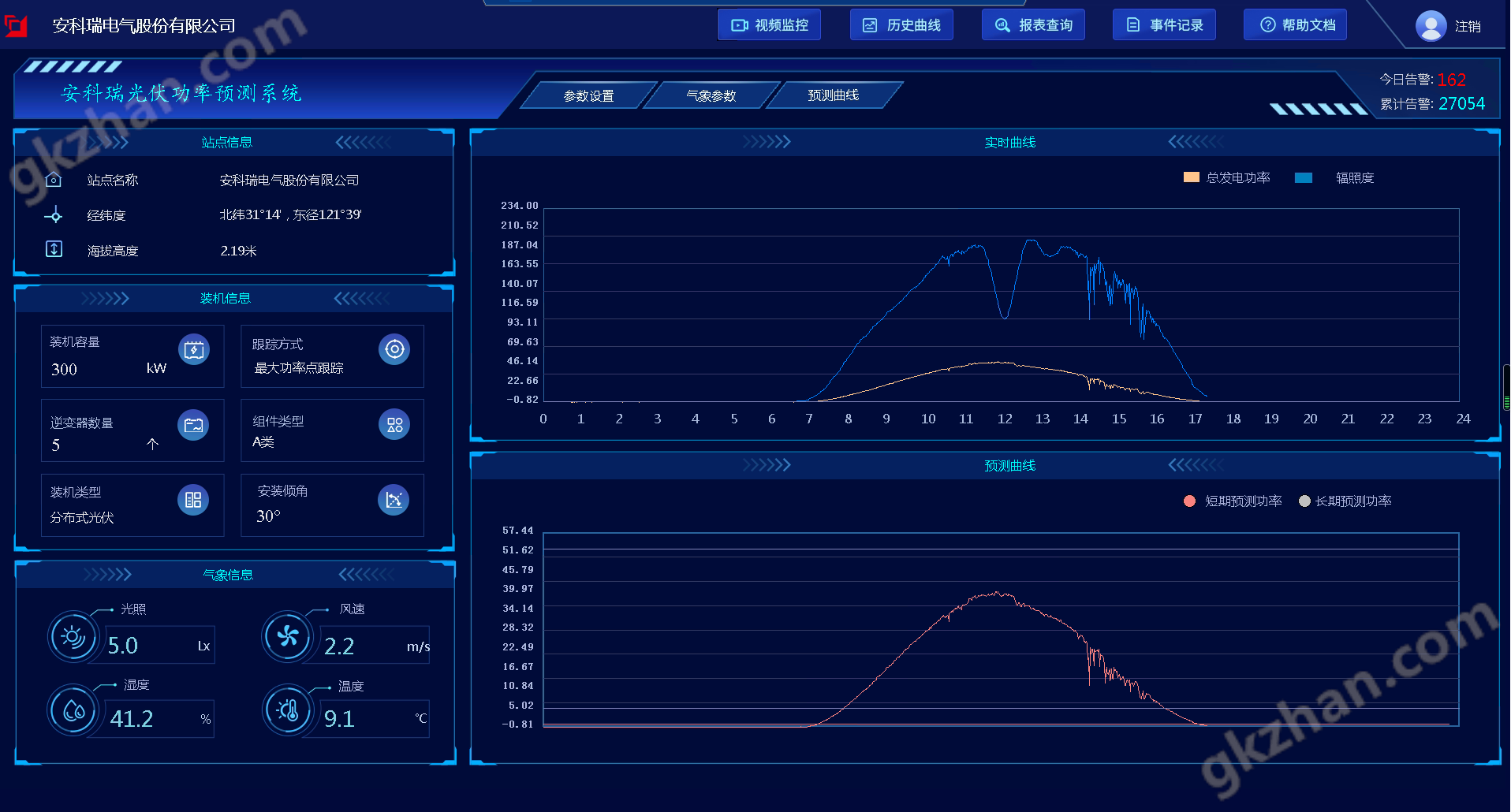Click station name value 安科瑞电气股份有限公司
The width and height of the screenshot is (1511, 812).
point(289,181)
